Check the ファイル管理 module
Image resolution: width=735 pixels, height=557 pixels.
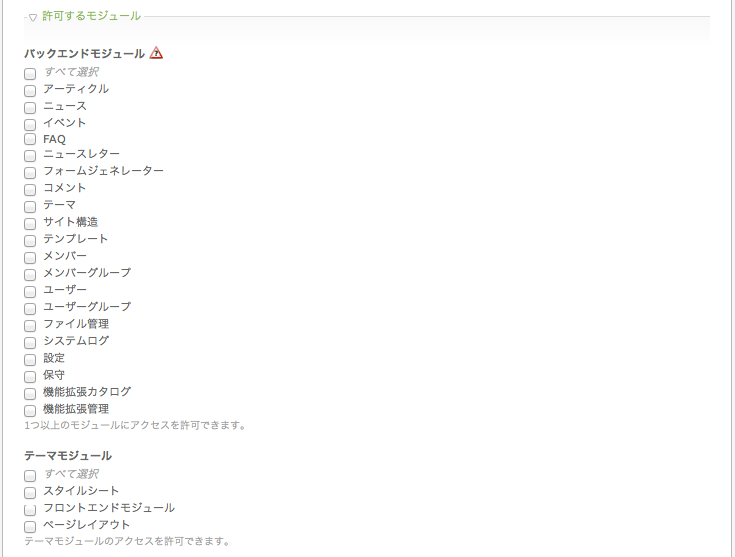tap(30, 325)
